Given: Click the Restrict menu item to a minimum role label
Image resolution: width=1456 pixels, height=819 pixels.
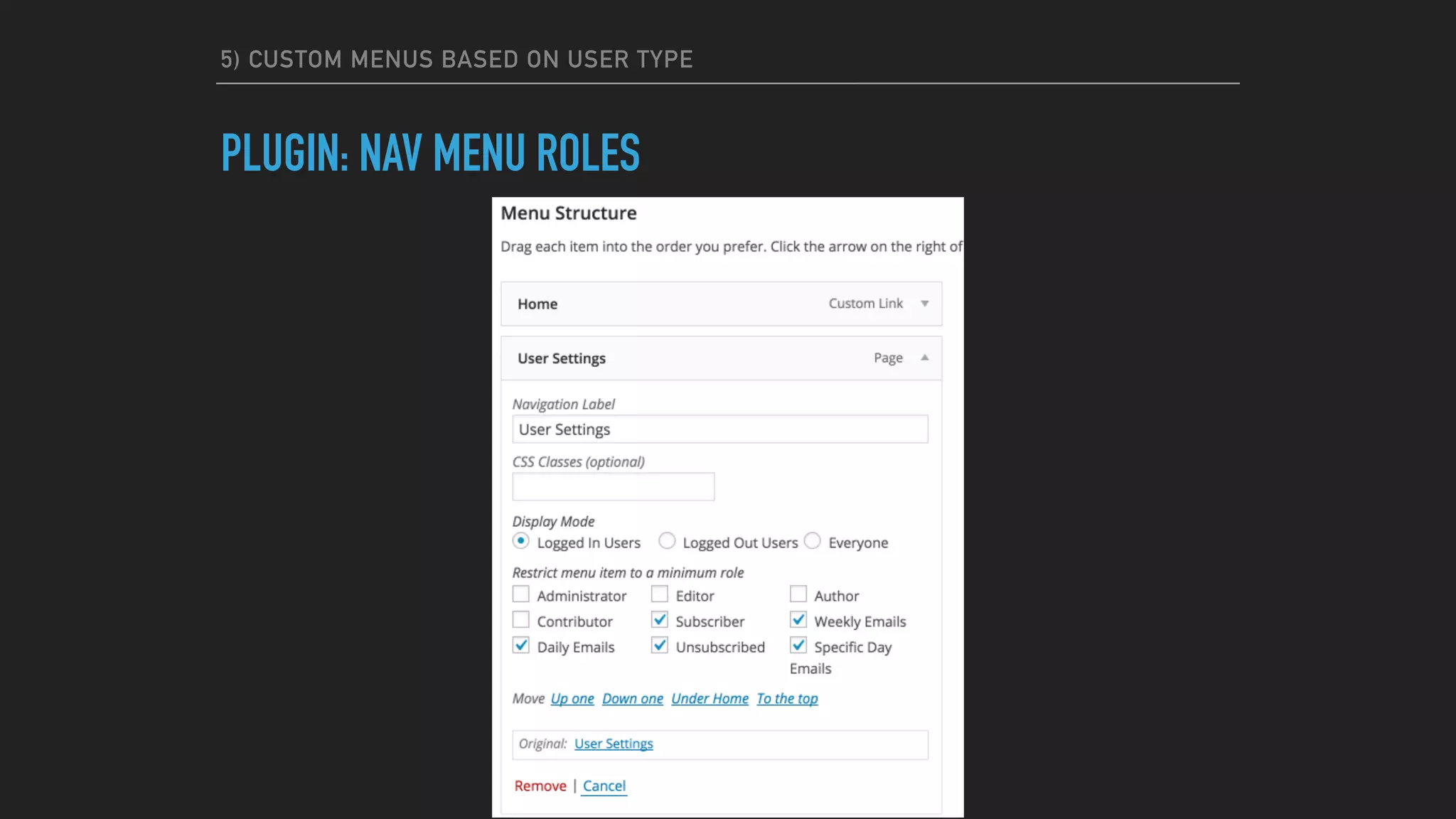Looking at the screenshot, I should tap(628, 573).
